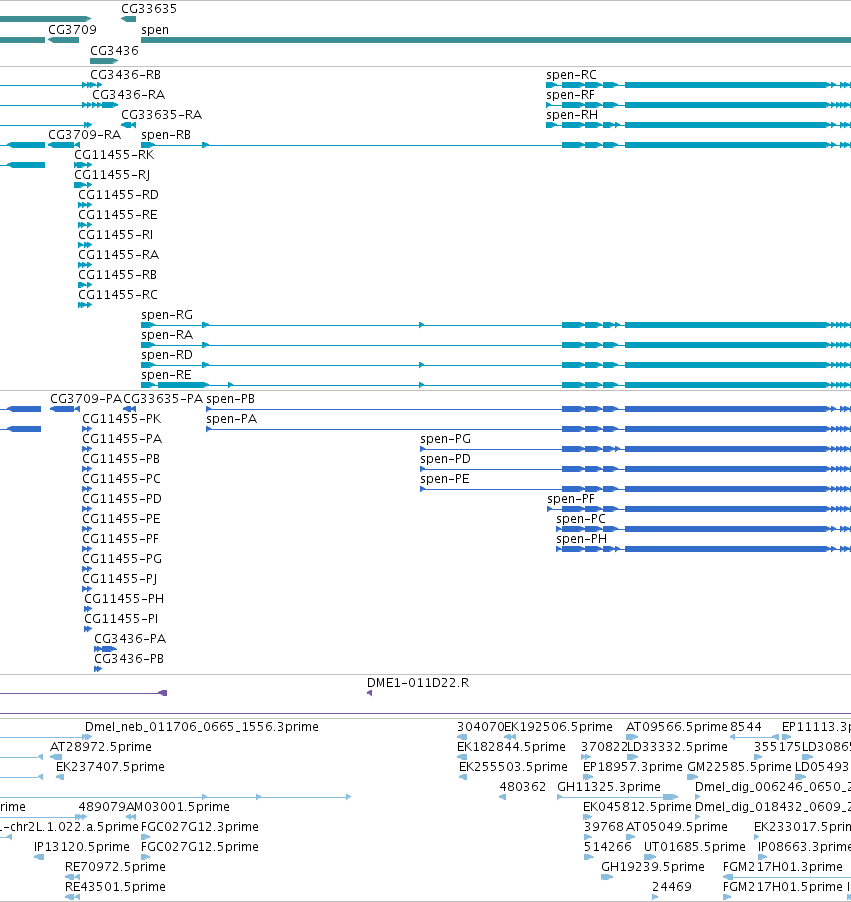The width and height of the screenshot is (851, 902).
Task: Click the spen-PG protein label
Action: point(446,439)
